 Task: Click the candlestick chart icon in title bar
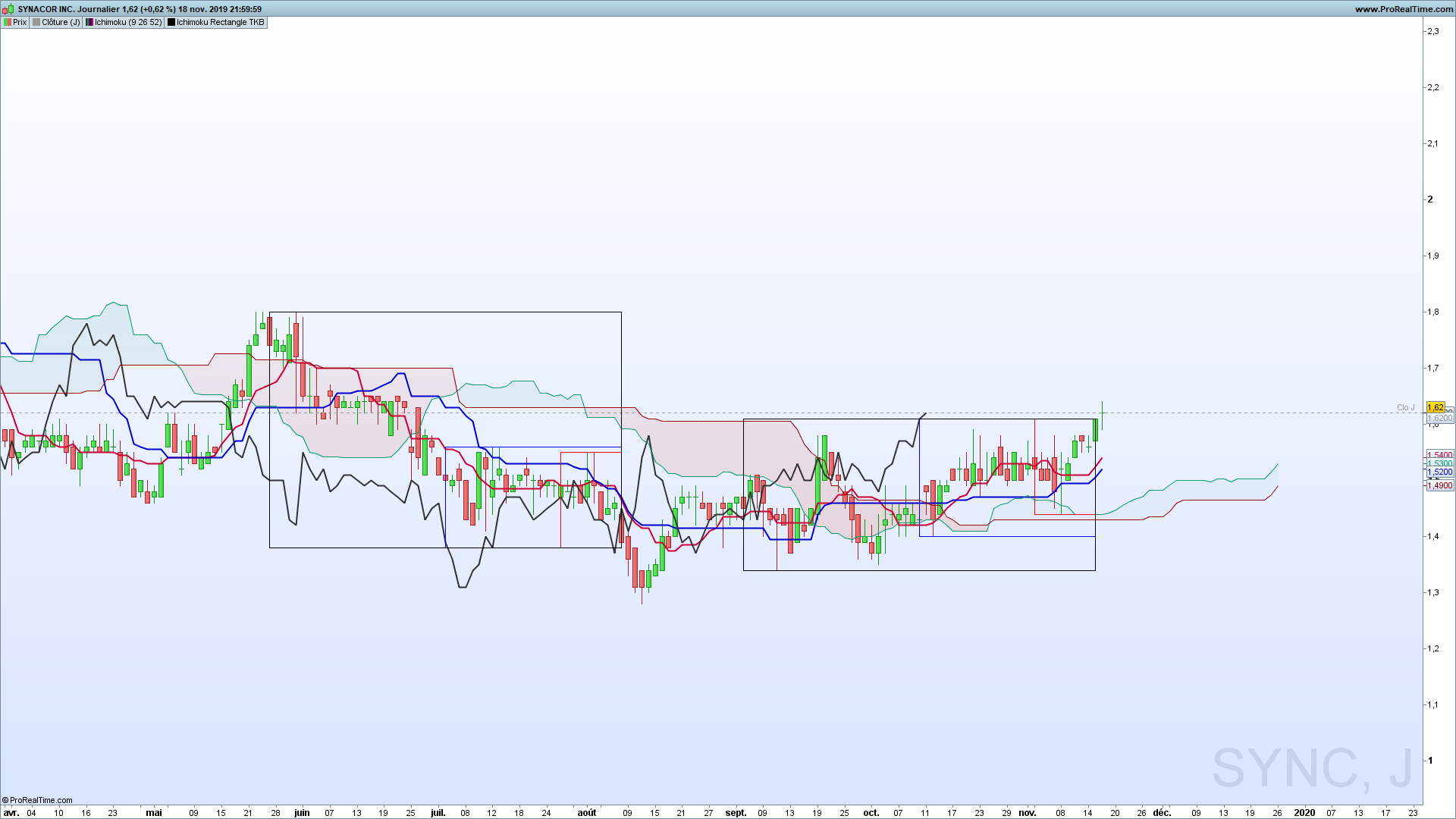[8, 9]
